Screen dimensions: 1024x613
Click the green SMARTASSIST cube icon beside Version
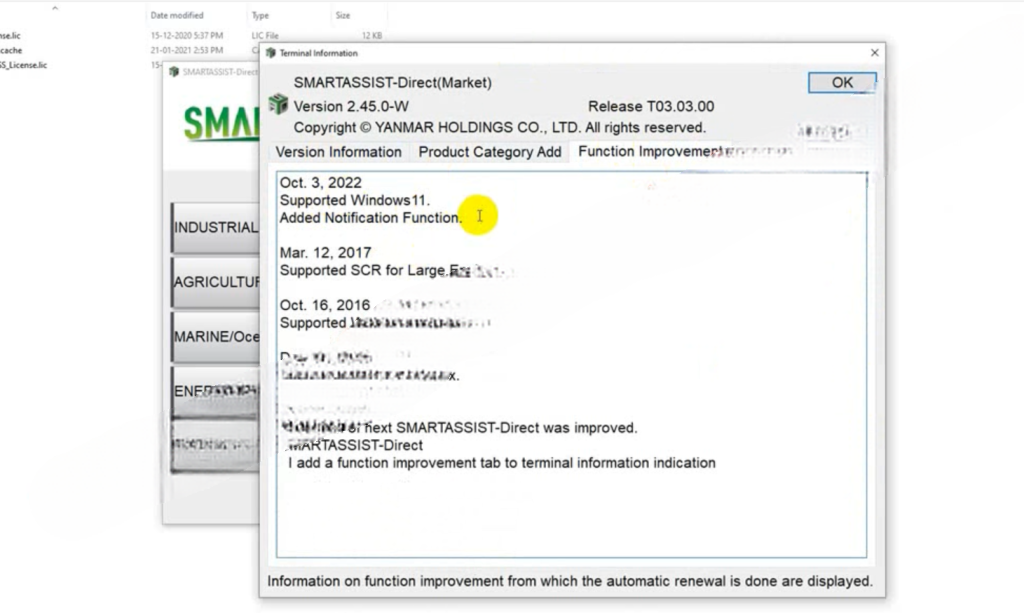click(x=278, y=104)
